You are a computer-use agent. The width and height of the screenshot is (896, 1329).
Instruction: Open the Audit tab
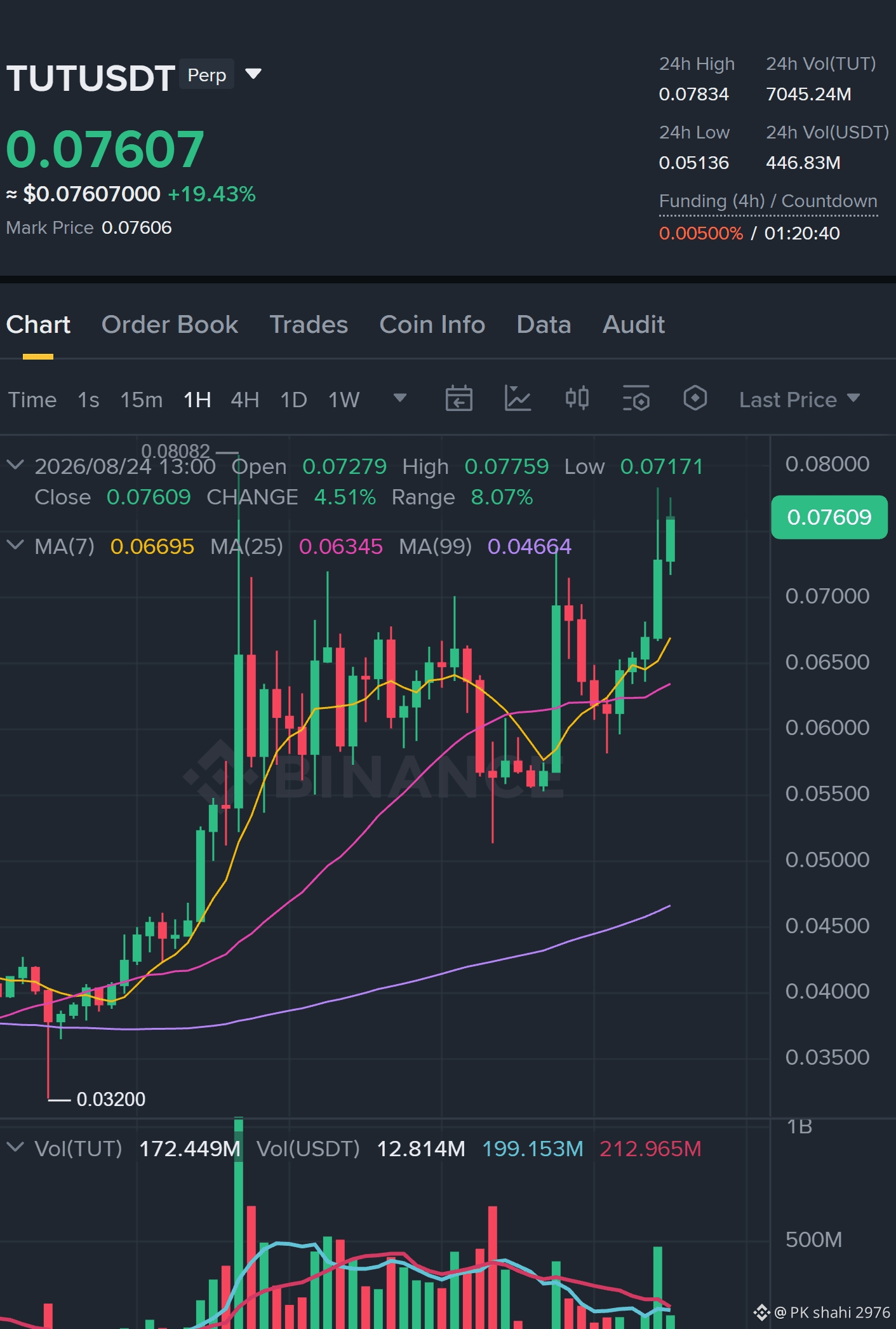click(633, 325)
